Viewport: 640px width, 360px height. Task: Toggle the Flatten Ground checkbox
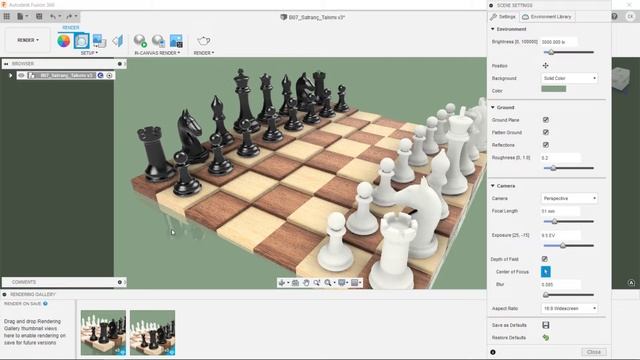coord(545,132)
